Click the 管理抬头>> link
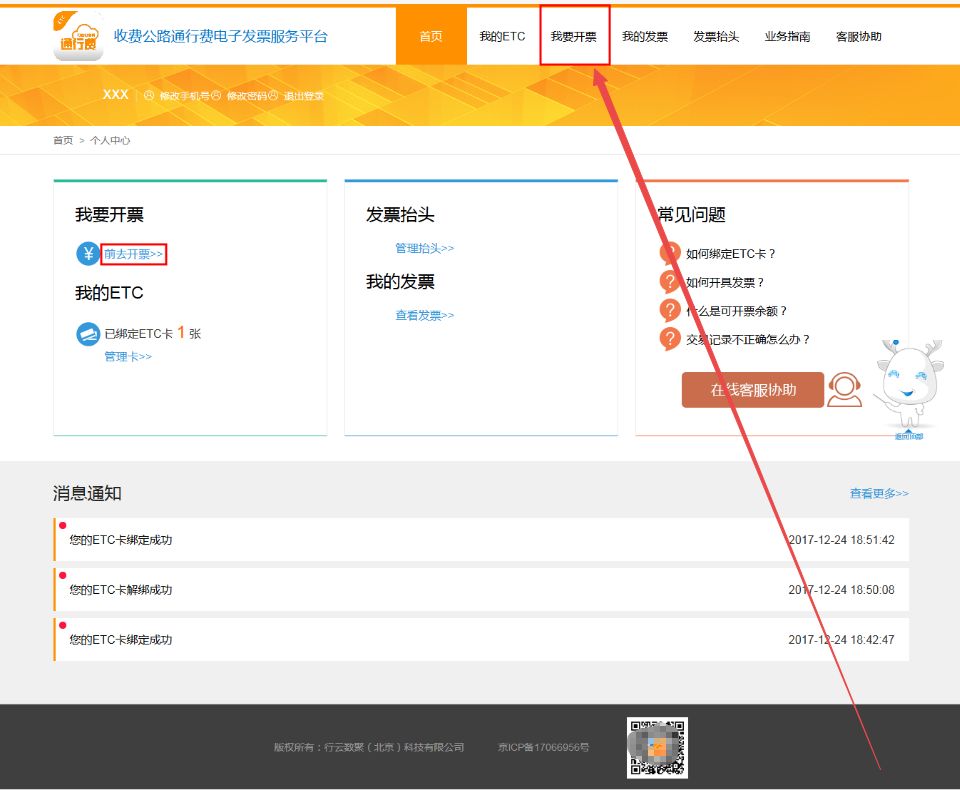The image size is (960, 790). pos(424,248)
